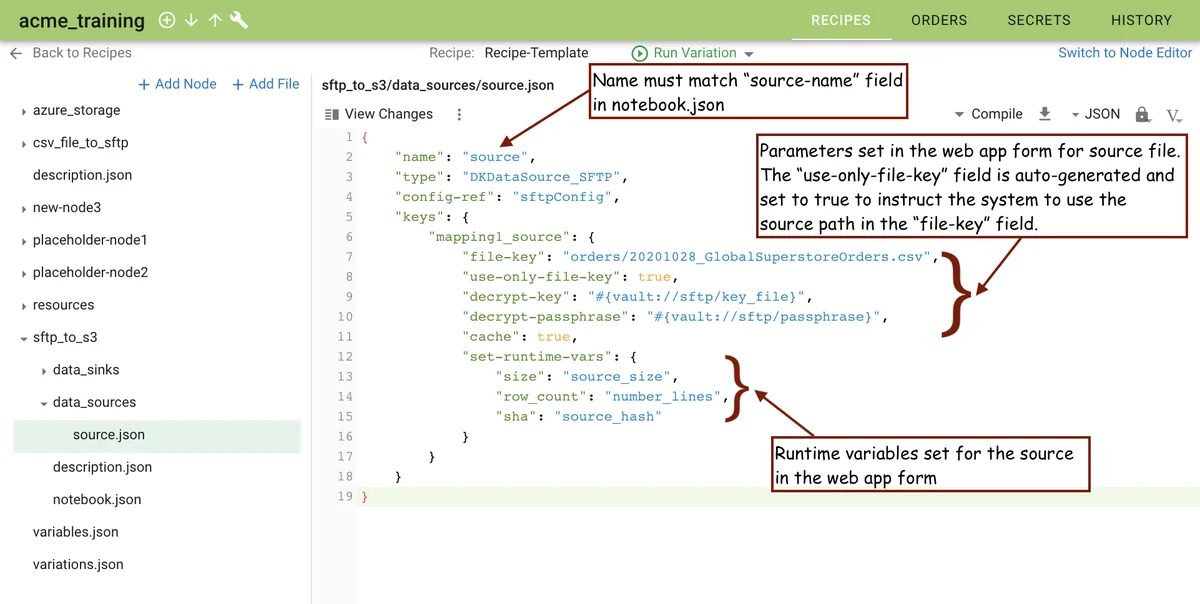The height and width of the screenshot is (604, 1200).
Task: Click the V variables icon in toolbar
Action: [x=1174, y=115]
